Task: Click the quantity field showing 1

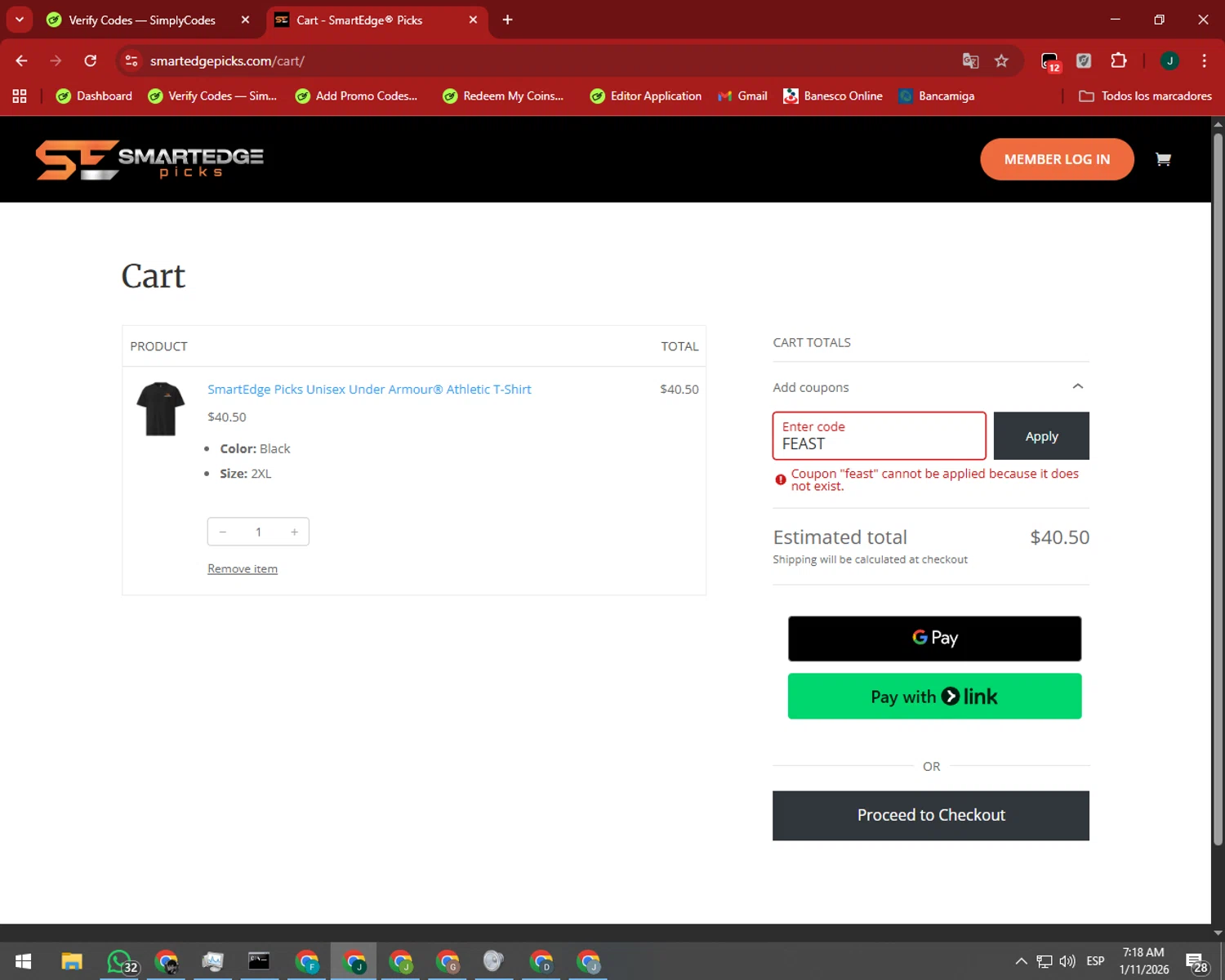Action: (258, 532)
